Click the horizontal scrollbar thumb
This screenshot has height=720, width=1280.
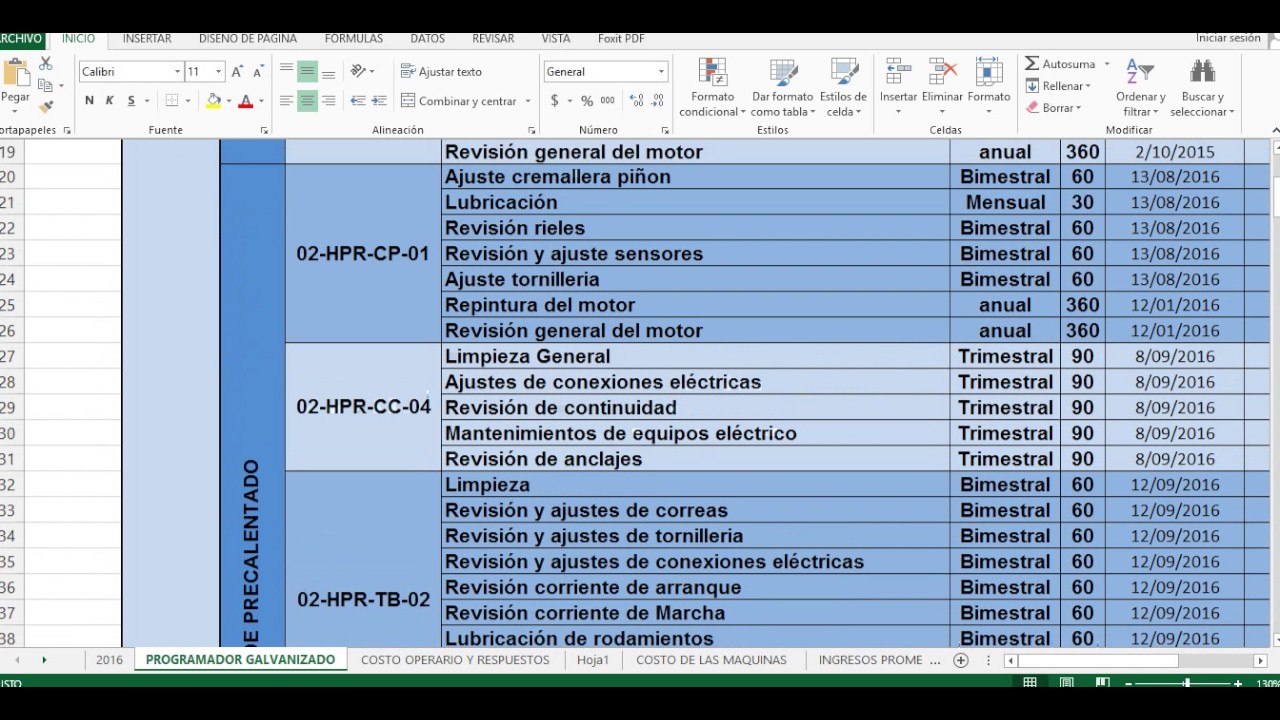[1098, 660]
